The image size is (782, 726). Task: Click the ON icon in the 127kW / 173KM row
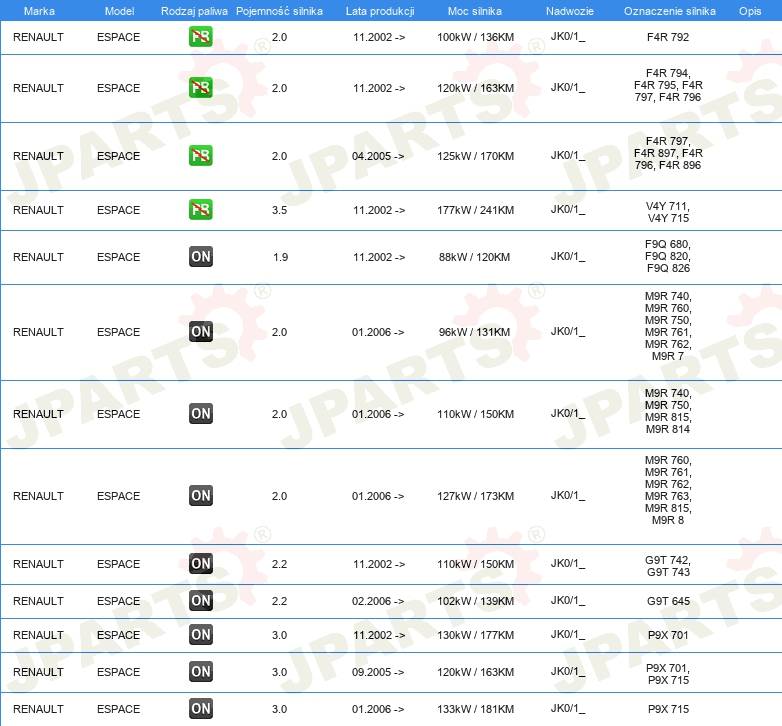click(201, 496)
